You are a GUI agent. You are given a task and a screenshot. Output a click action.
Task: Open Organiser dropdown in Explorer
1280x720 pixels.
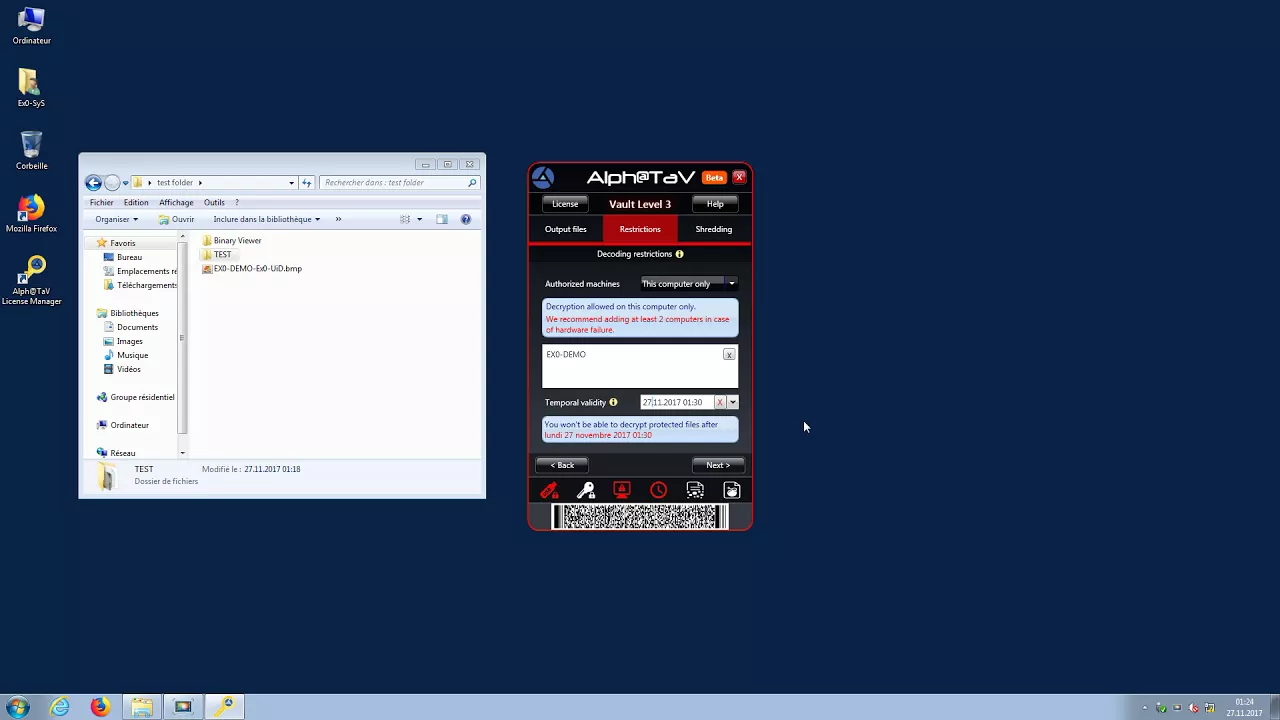[117, 219]
